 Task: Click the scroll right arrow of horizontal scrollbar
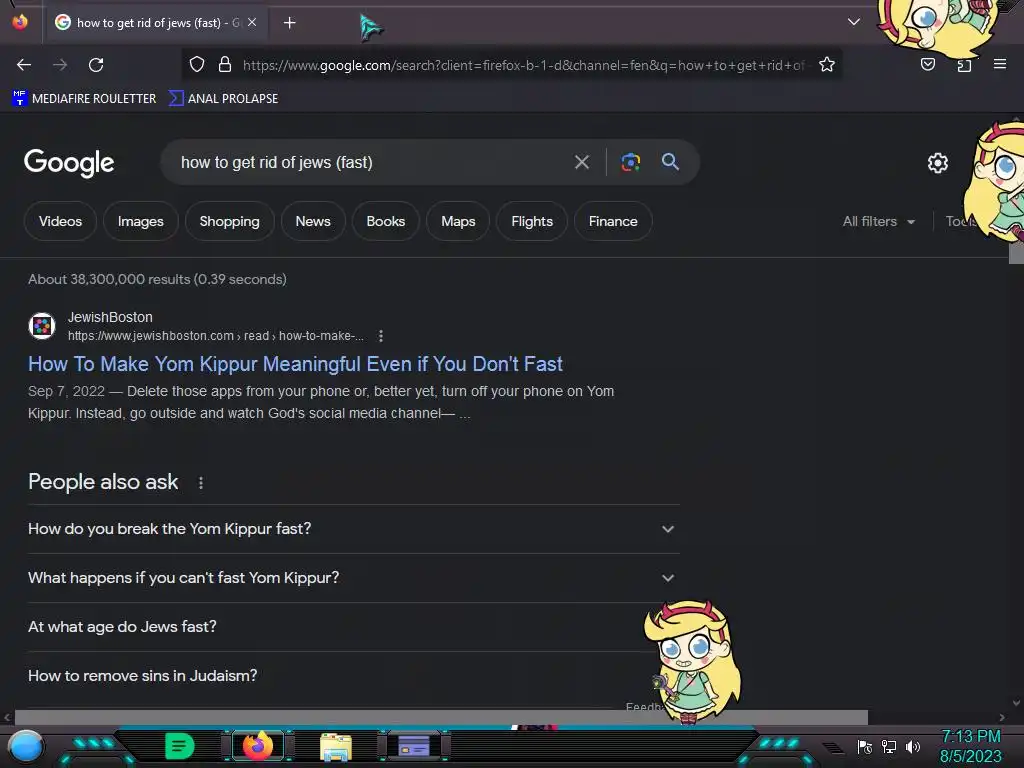pos(1002,718)
